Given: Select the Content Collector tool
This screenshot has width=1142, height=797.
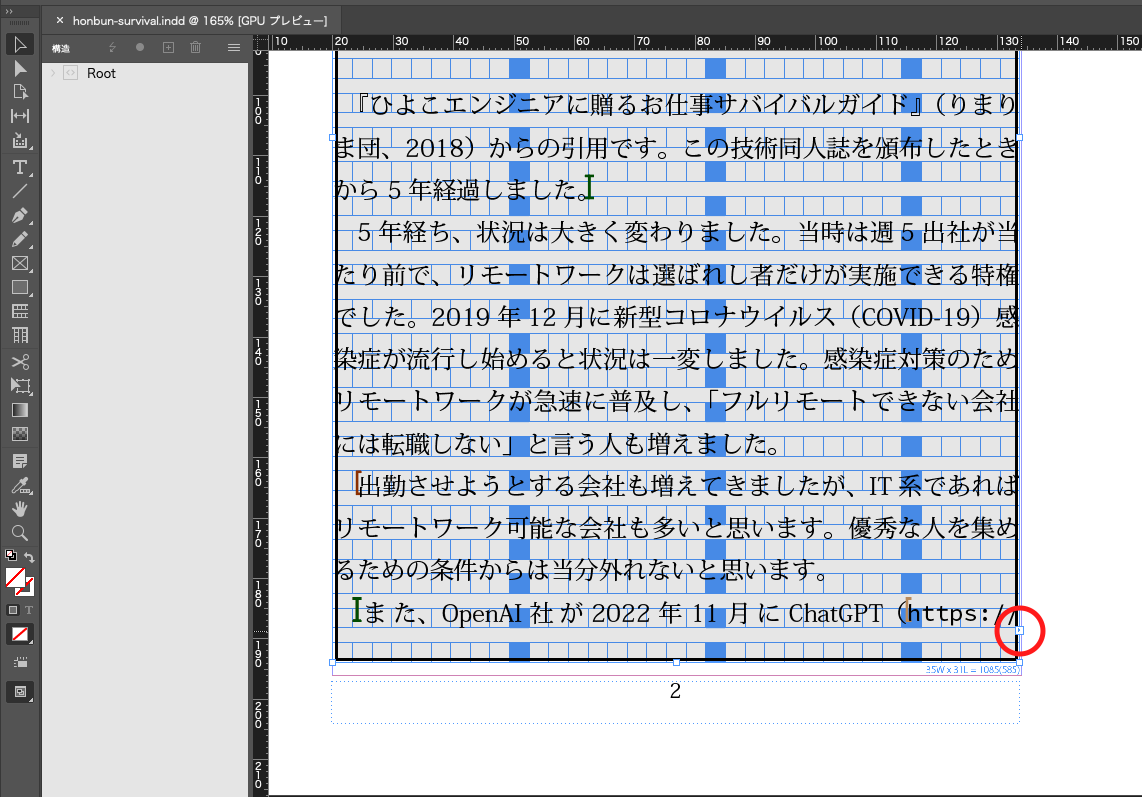Looking at the screenshot, I should click(20, 140).
